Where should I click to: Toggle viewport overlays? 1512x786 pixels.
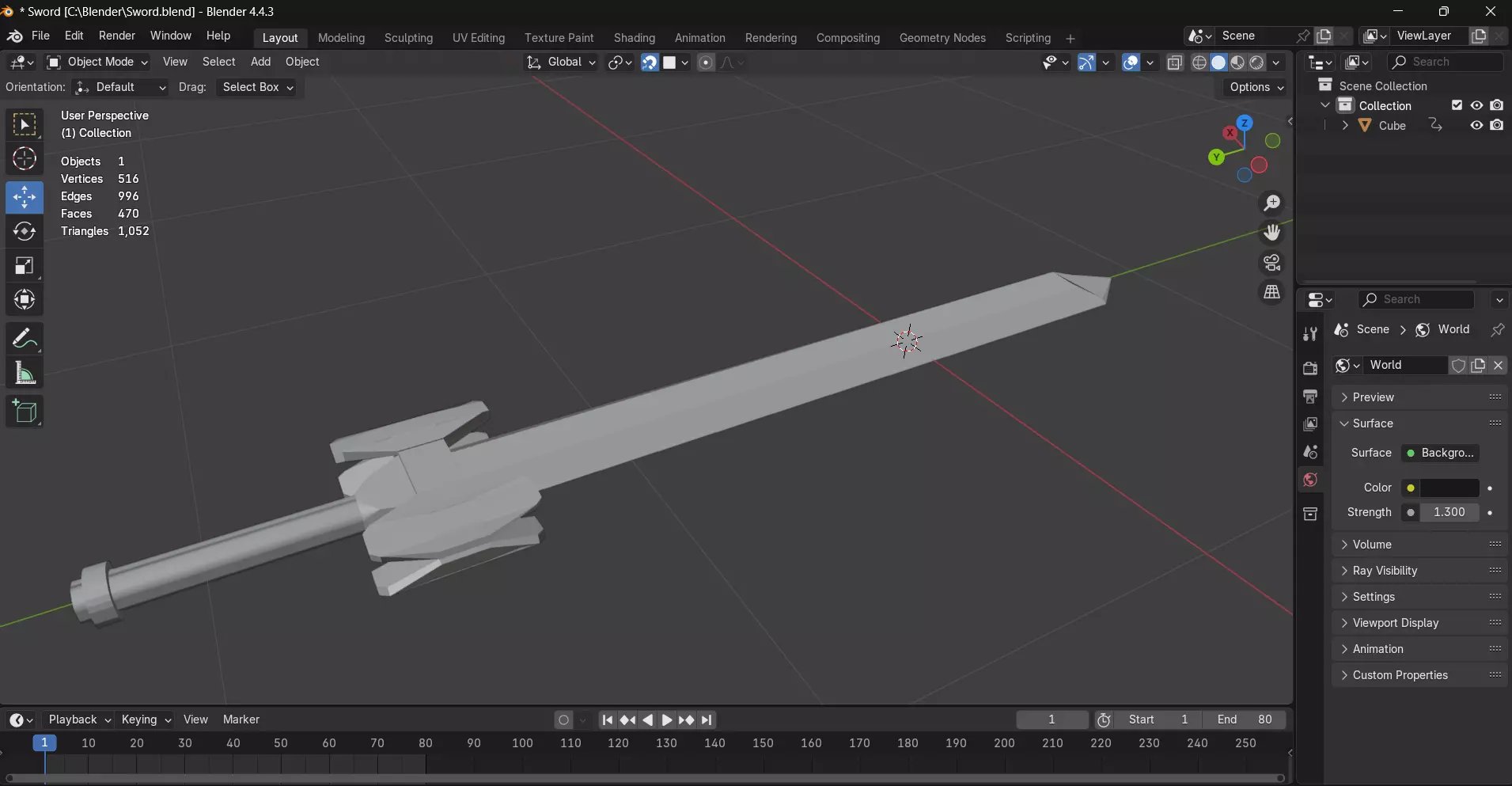coord(1131,63)
